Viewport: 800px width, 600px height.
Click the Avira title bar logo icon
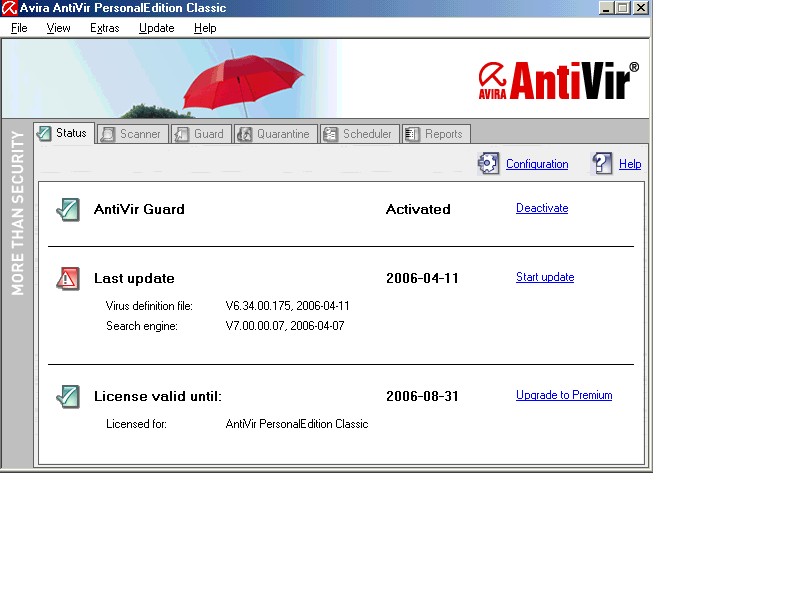(9, 8)
